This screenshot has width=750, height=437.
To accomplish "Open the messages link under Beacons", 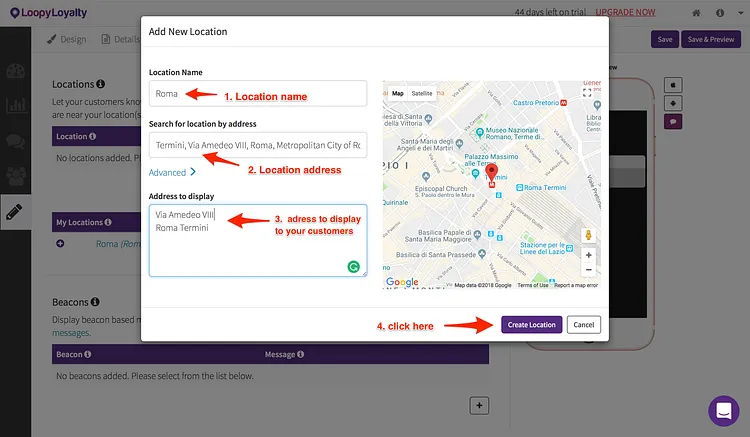I will [x=71, y=333].
